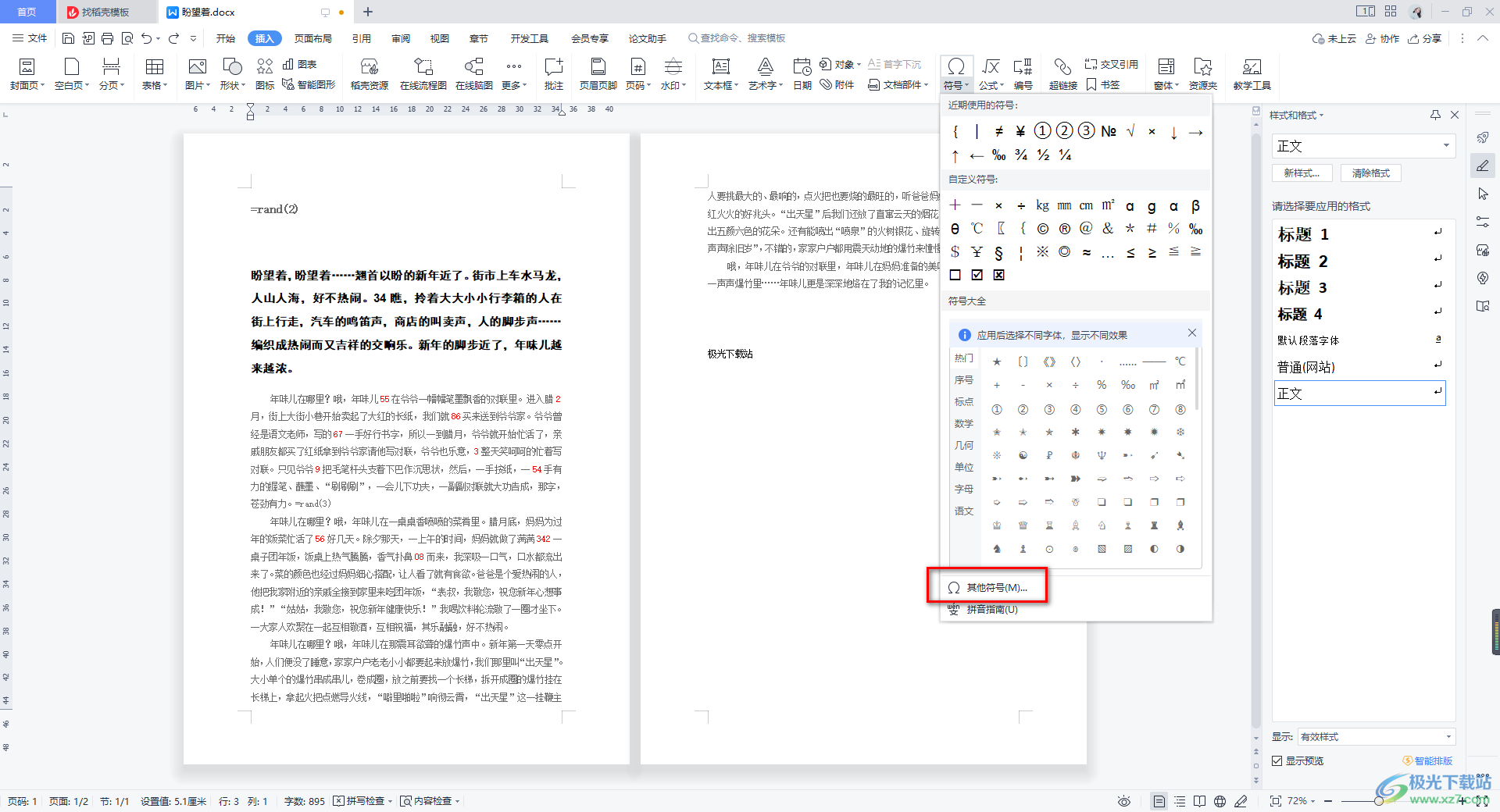This screenshot has width=1500, height=812.
Task: Open the 审阅 (Review) ribbon tab
Action: click(401, 38)
